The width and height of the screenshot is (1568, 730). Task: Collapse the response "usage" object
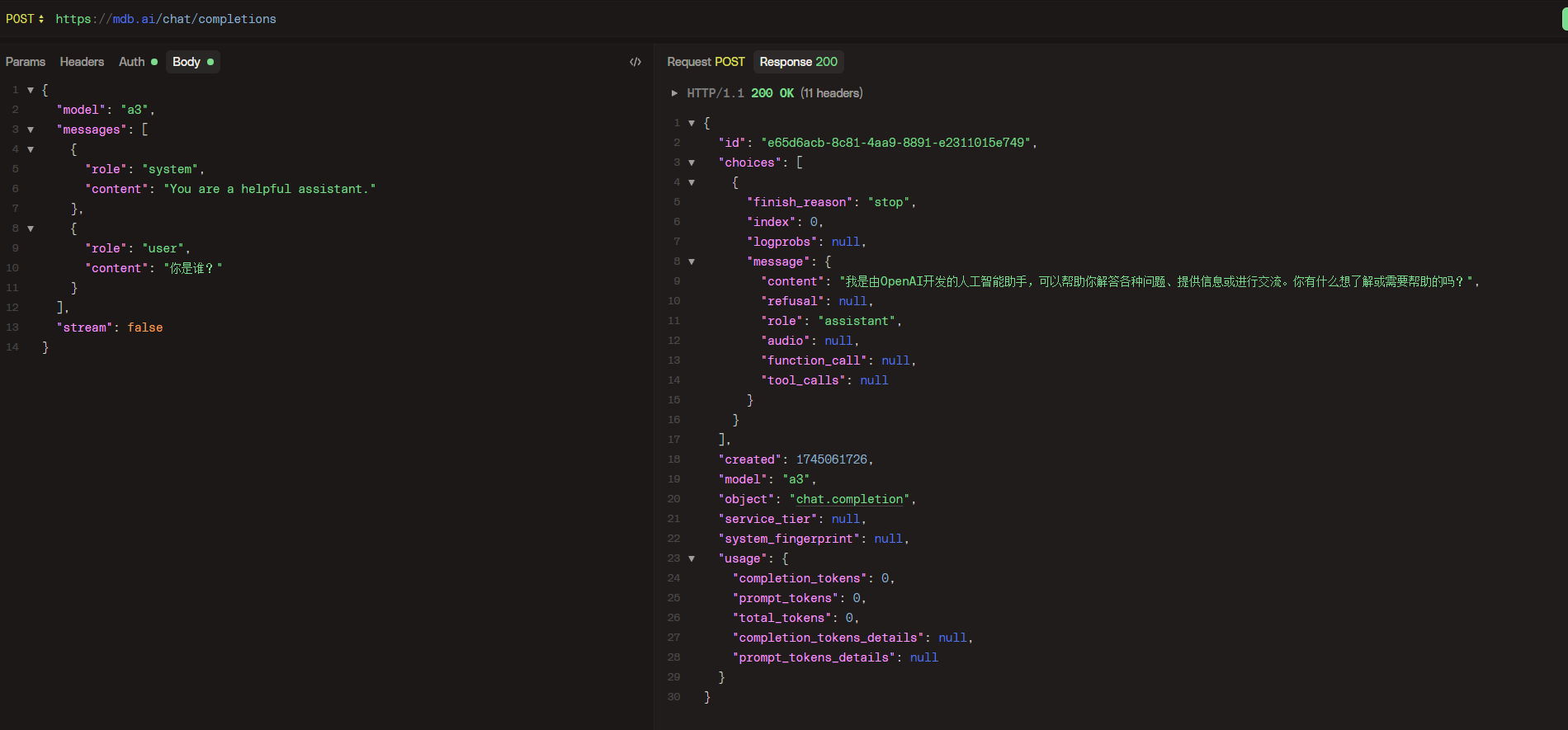click(x=692, y=558)
